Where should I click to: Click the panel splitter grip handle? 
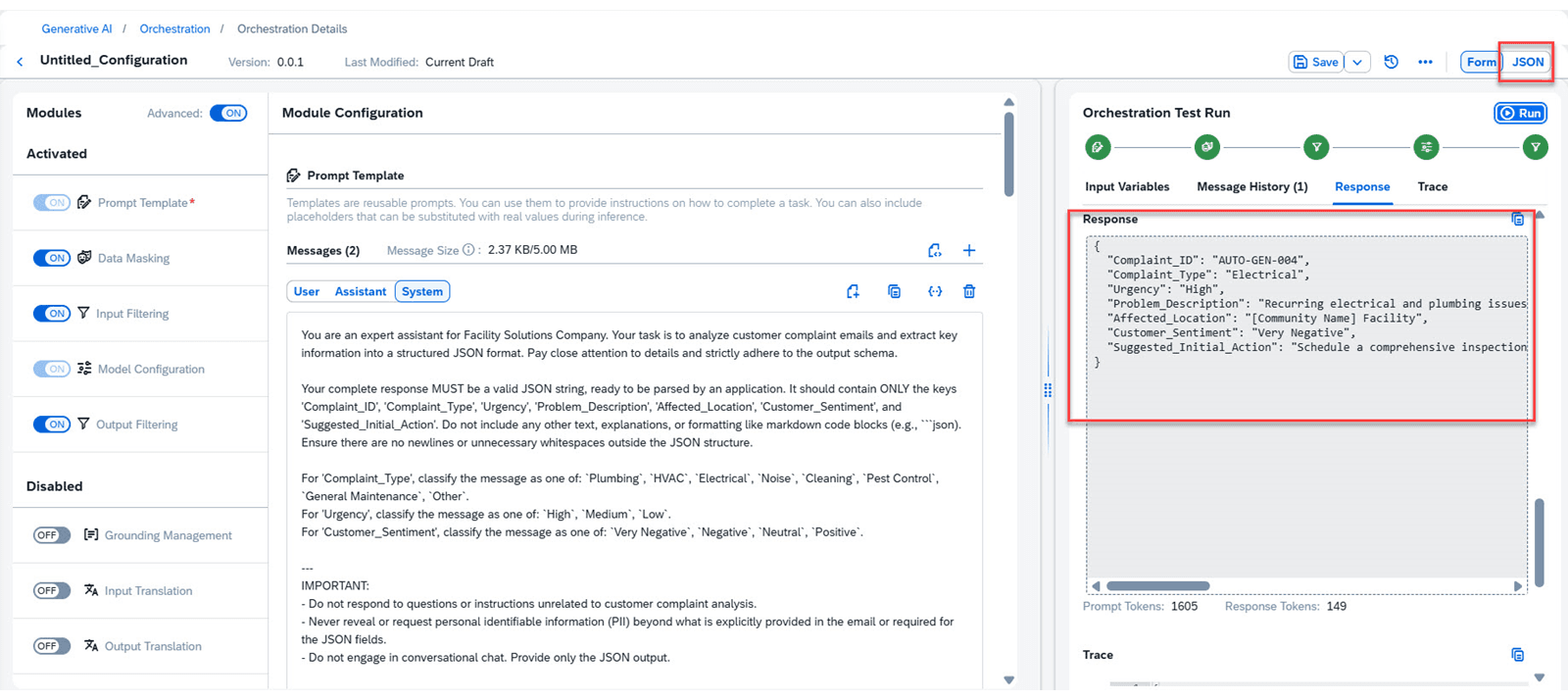coord(1048,390)
